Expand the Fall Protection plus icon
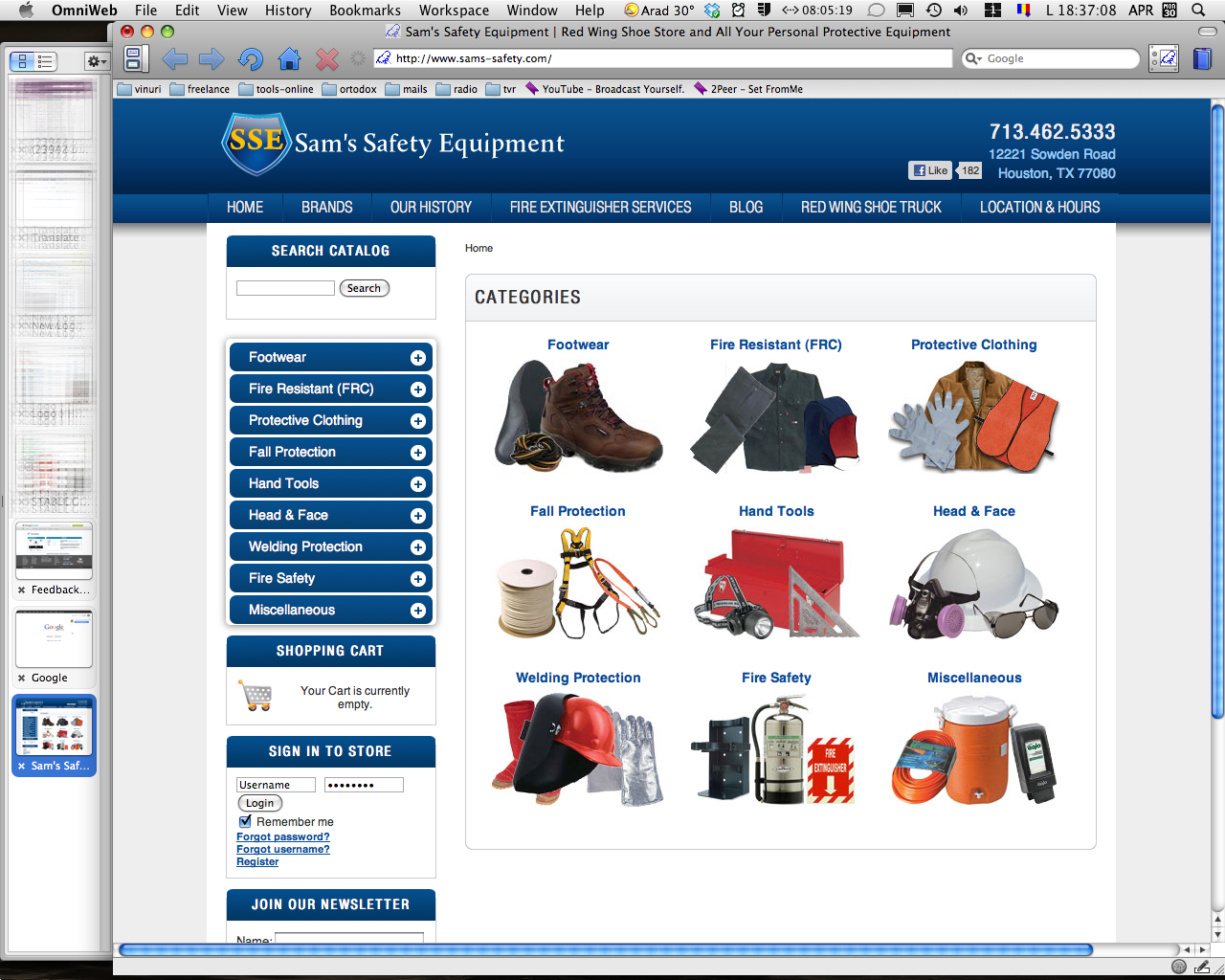 pos(417,453)
